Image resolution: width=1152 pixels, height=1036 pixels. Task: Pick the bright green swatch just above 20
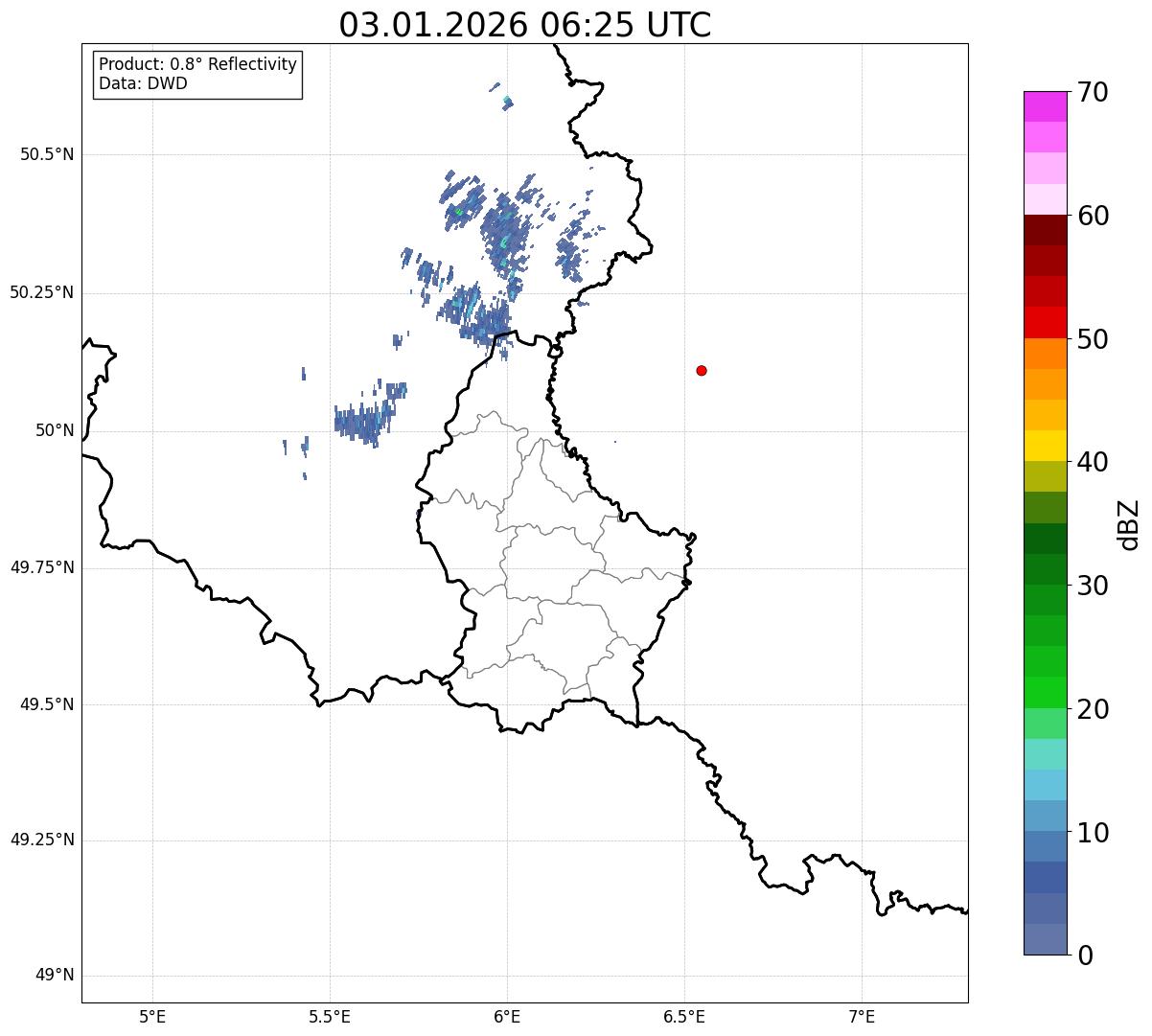coord(1045,692)
